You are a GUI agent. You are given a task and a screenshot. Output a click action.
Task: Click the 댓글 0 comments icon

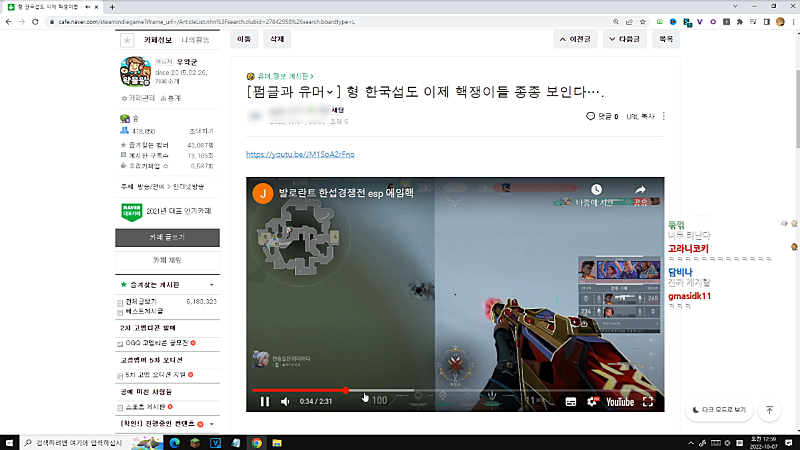602,116
